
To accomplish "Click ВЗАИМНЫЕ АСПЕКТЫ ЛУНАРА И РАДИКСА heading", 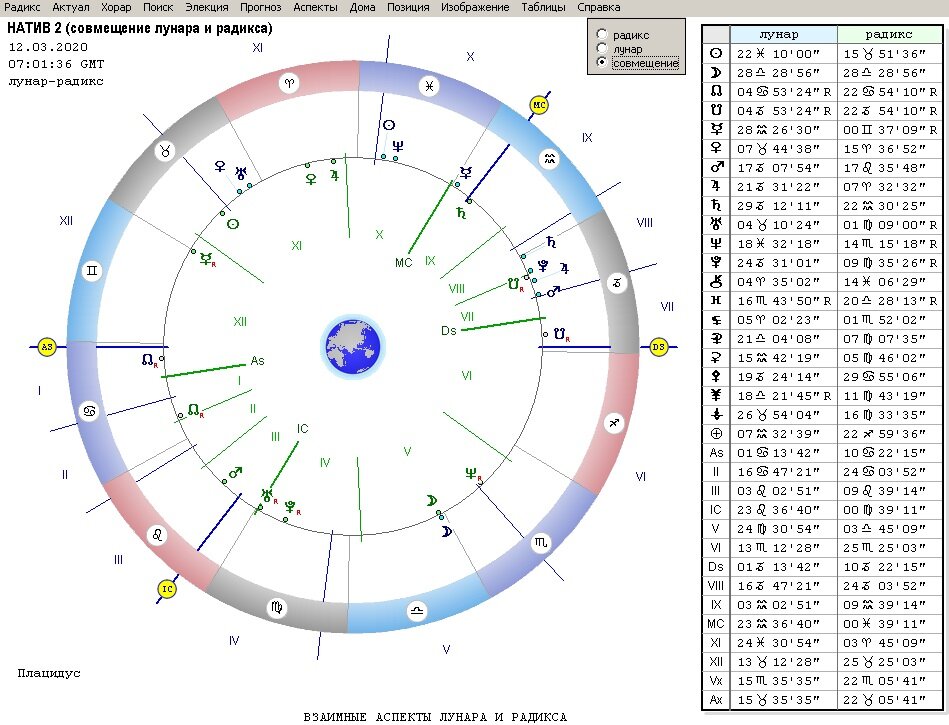I will (435, 717).
